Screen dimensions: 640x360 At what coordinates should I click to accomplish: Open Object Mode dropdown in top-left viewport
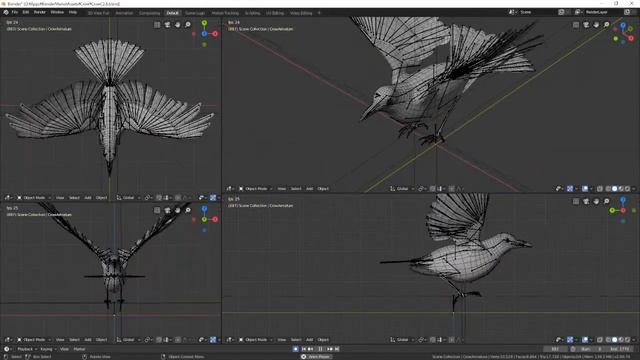[34, 198]
